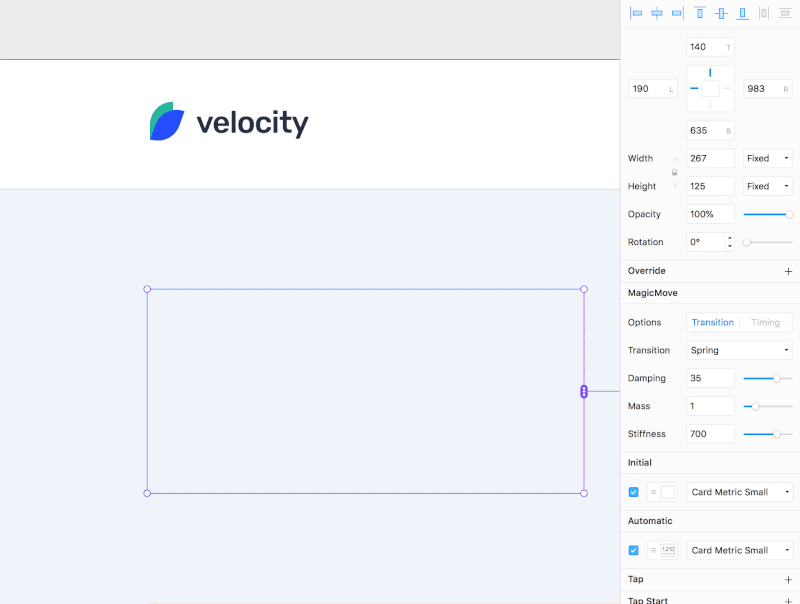Image resolution: width=800 pixels, height=604 pixels.
Task: Toggle the aspect ratio lock icon
Action: point(674,172)
